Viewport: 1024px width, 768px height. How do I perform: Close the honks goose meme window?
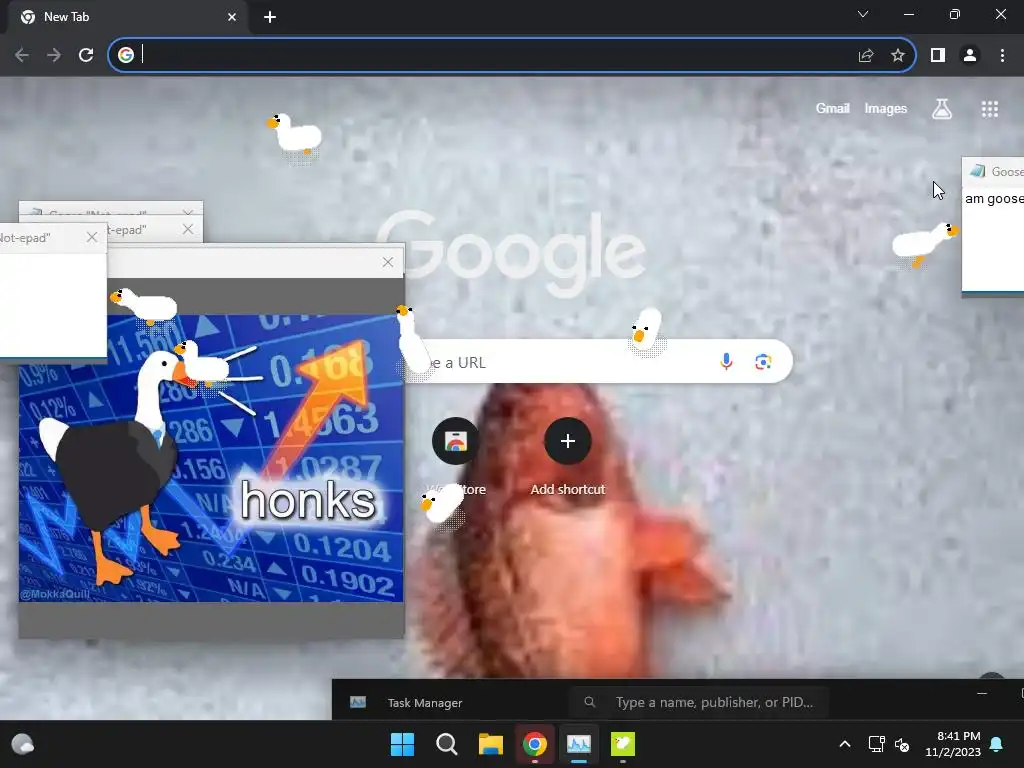[388, 262]
